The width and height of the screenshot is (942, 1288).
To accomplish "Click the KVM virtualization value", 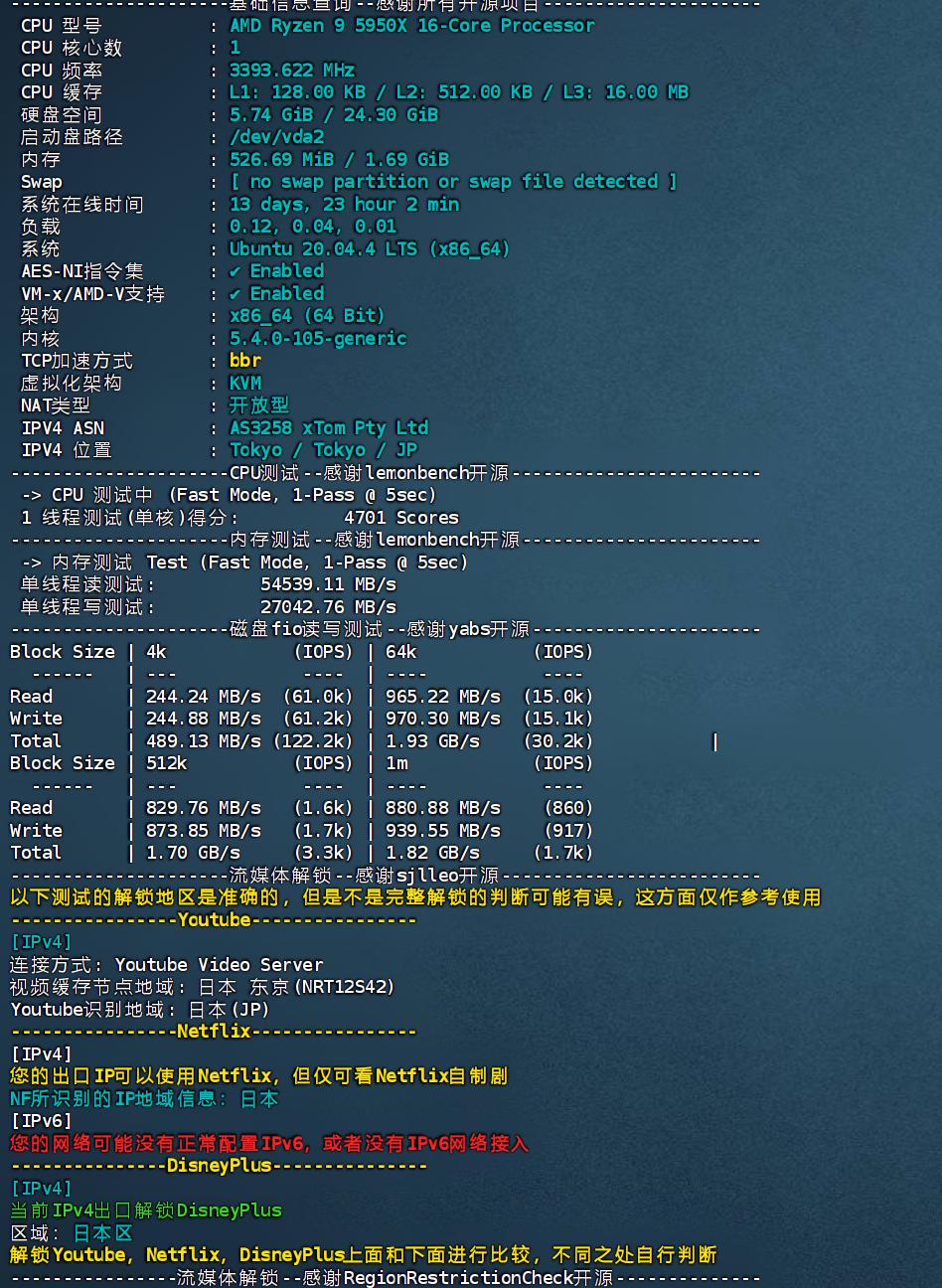I will coord(245,384).
